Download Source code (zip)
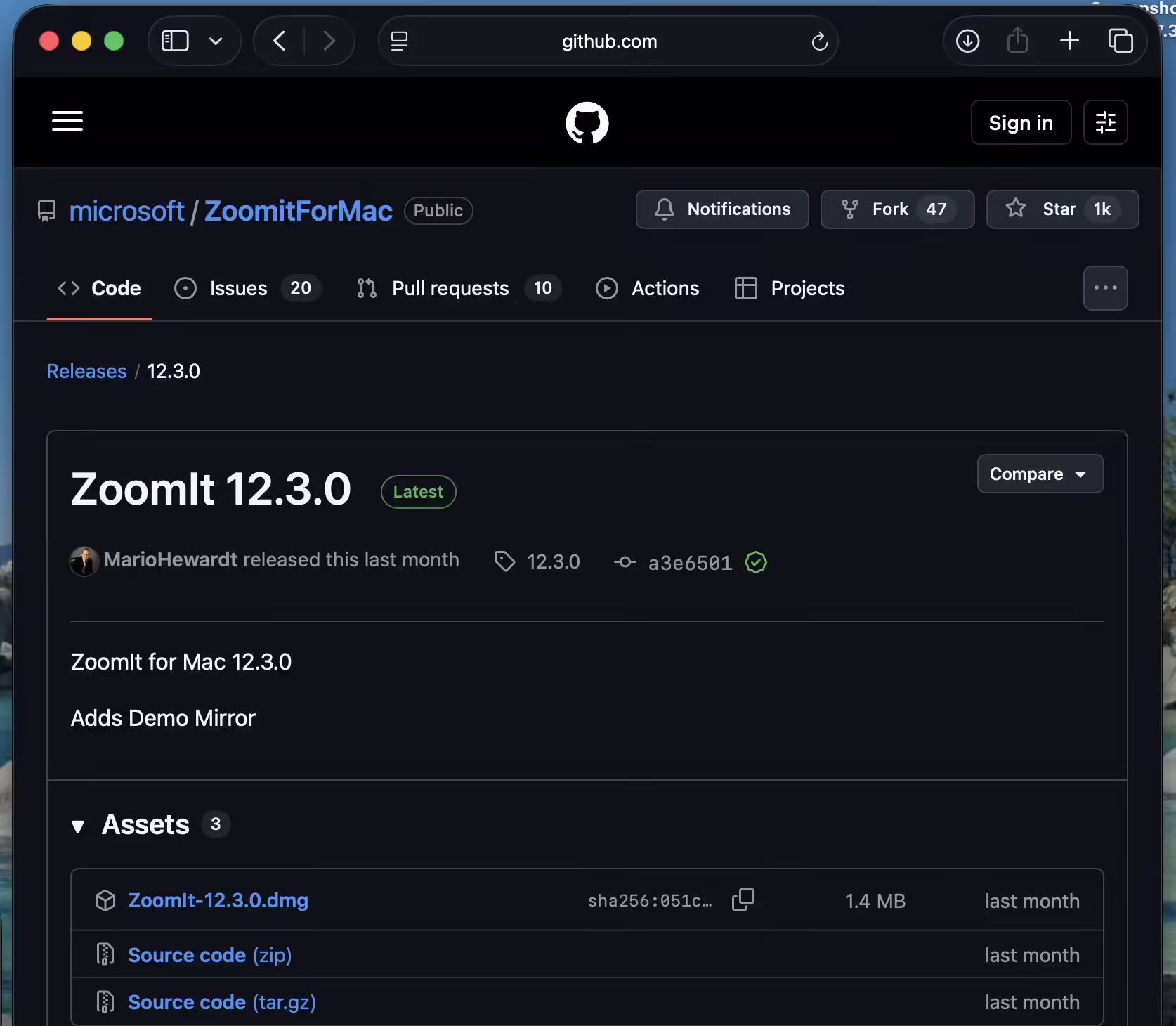The height and width of the screenshot is (1026, 1176). (209, 955)
